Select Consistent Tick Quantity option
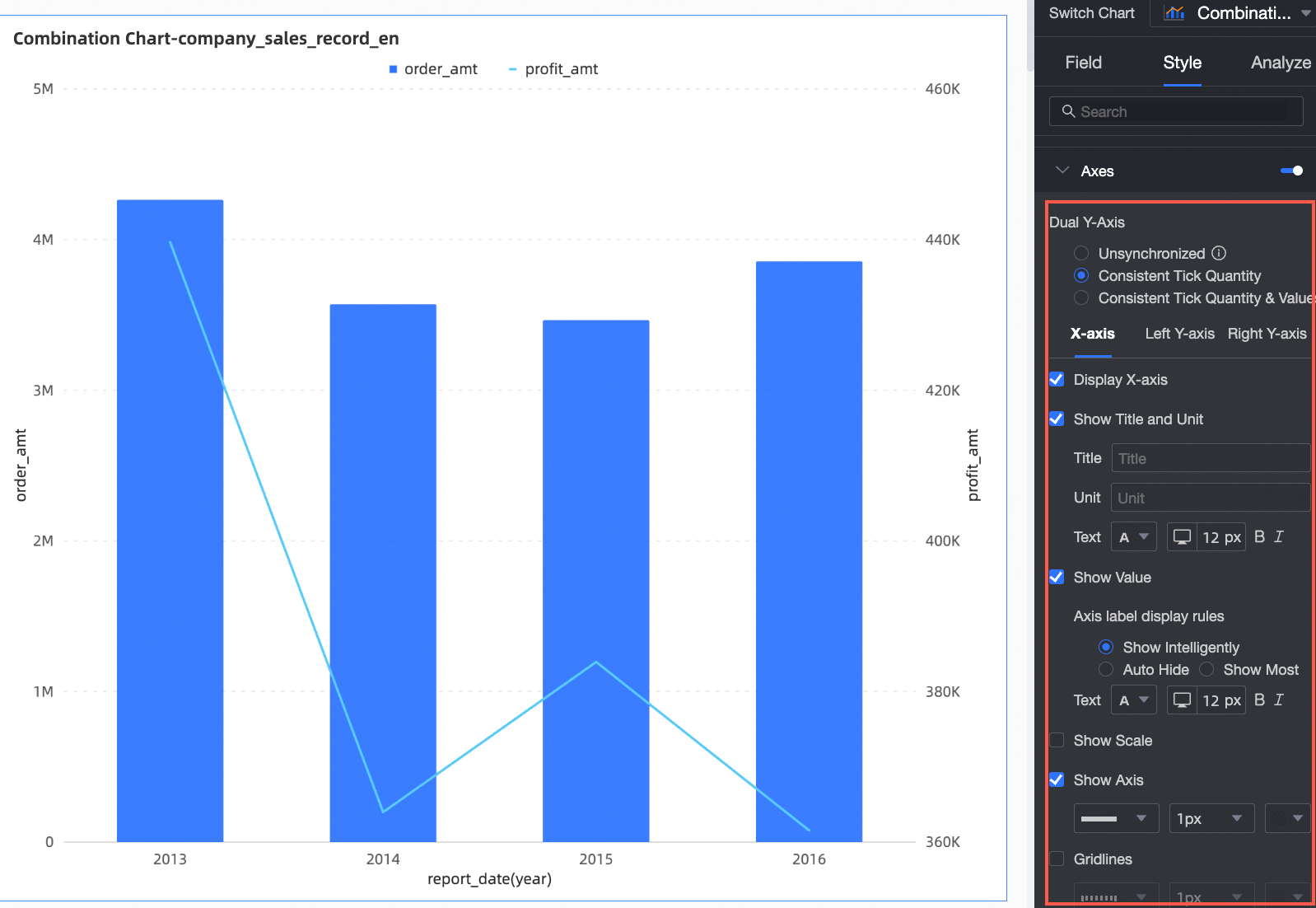 1081,275
